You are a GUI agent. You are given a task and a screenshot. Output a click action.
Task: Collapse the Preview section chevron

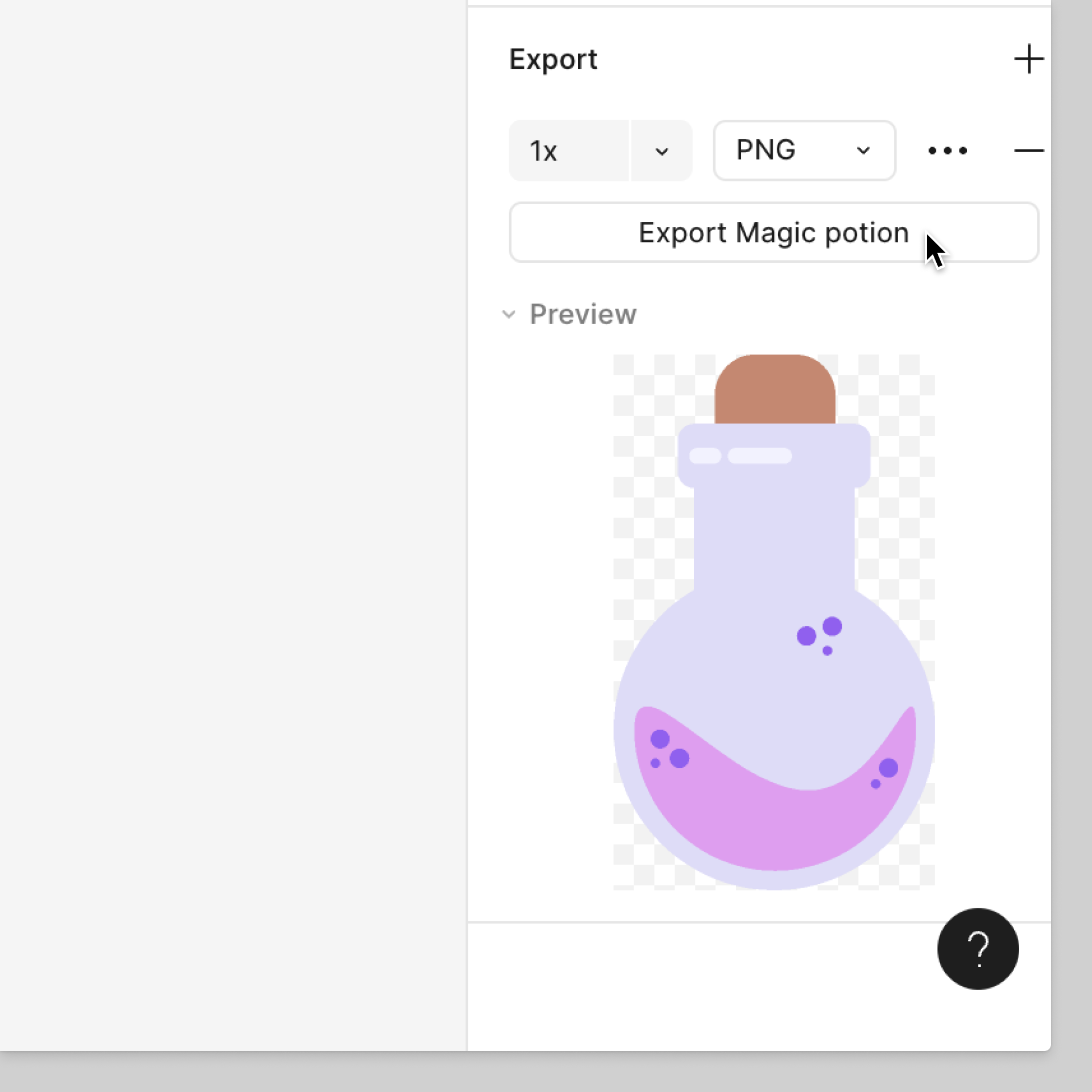click(x=509, y=315)
